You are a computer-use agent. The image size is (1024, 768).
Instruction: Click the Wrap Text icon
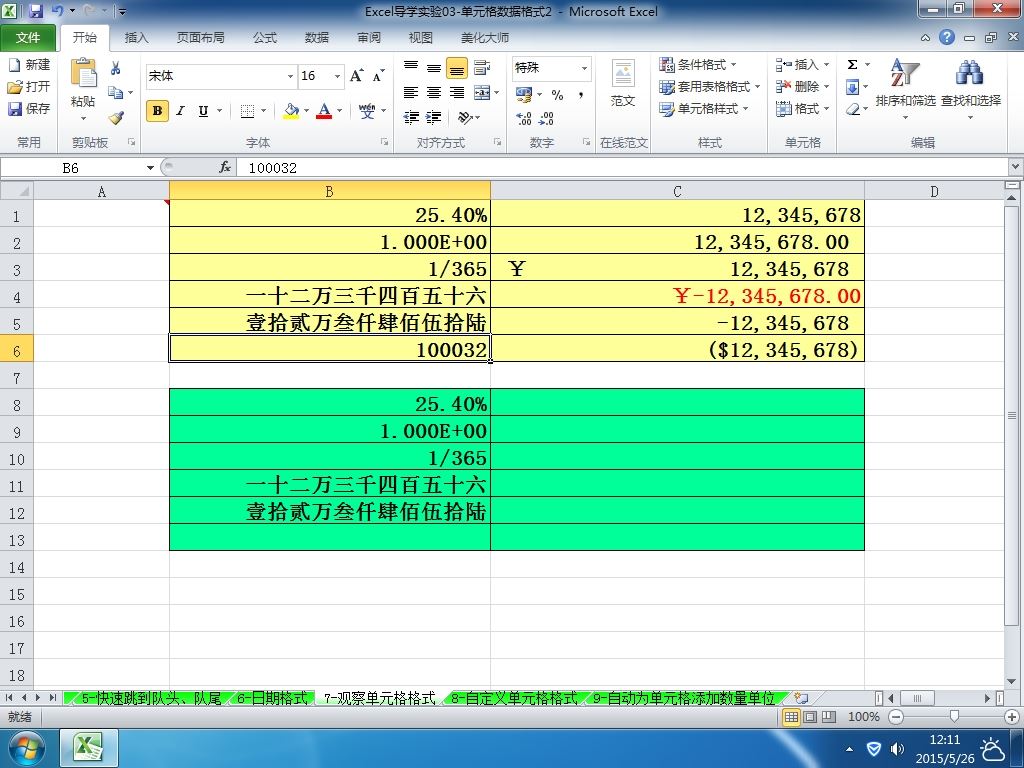481,67
